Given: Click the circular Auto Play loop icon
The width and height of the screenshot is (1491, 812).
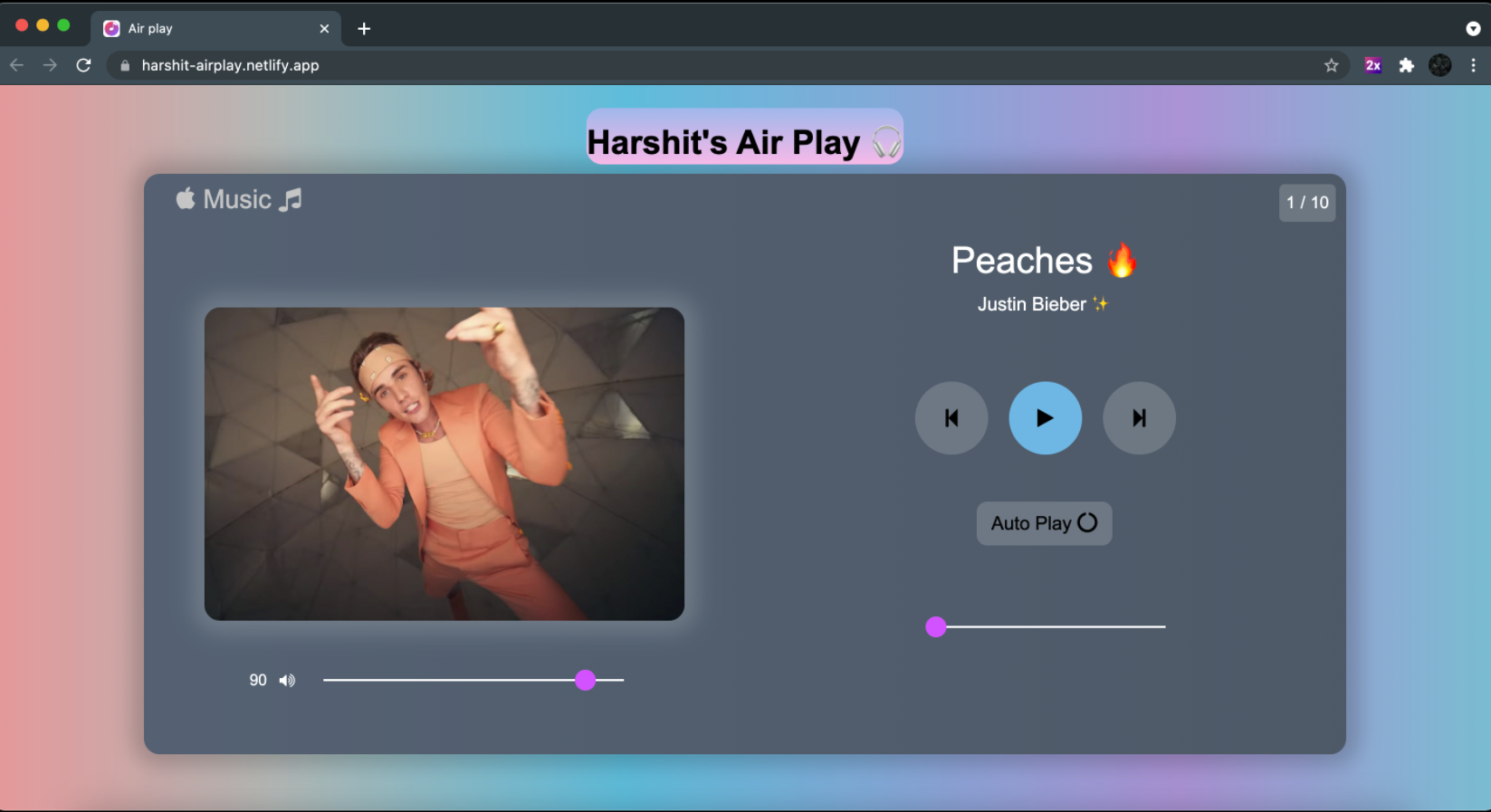Looking at the screenshot, I should pos(1087,522).
